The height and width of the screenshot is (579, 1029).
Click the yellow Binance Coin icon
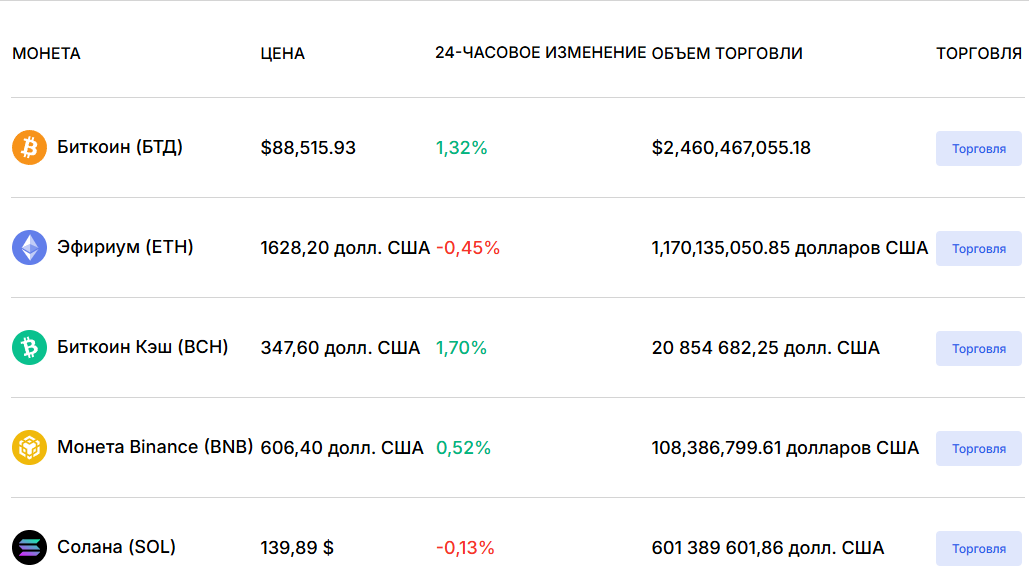click(30, 447)
